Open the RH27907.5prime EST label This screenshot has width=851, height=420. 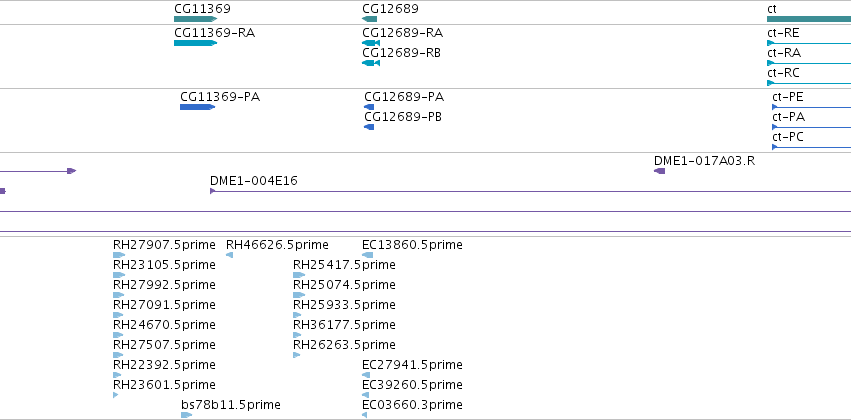(164, 245)
